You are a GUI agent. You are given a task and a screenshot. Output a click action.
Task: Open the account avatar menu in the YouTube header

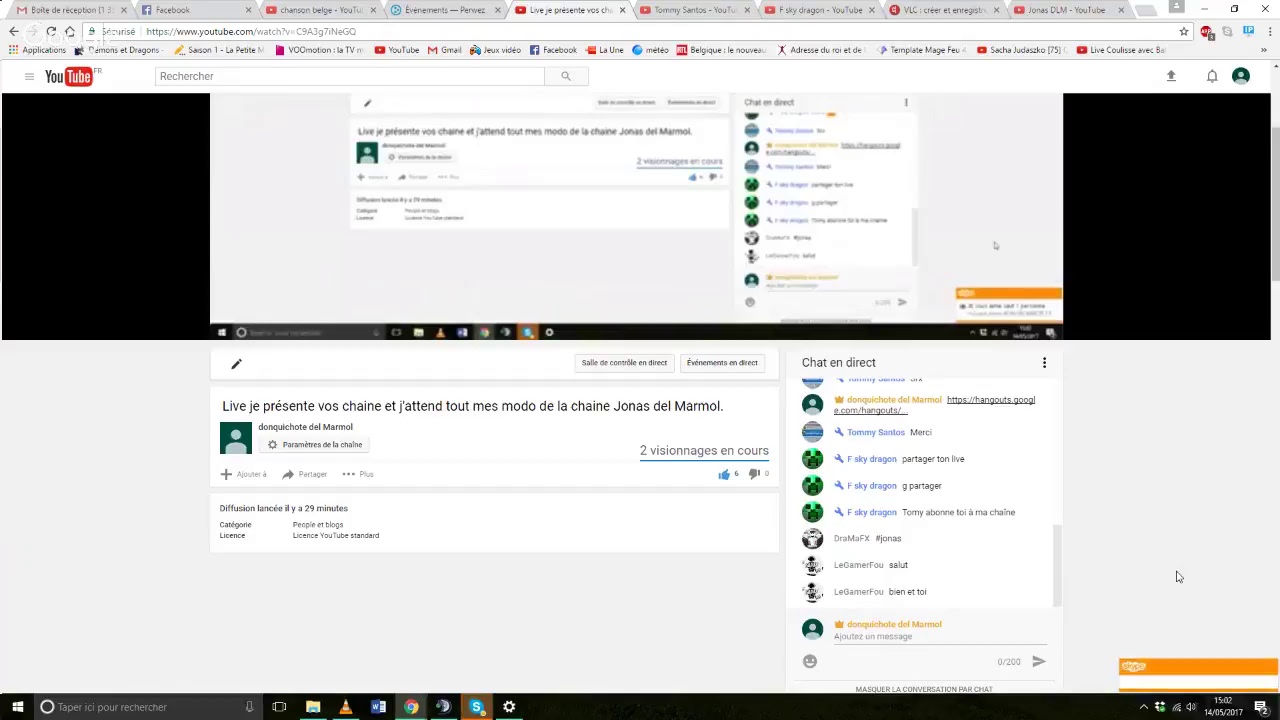(x=1241, y=76)
